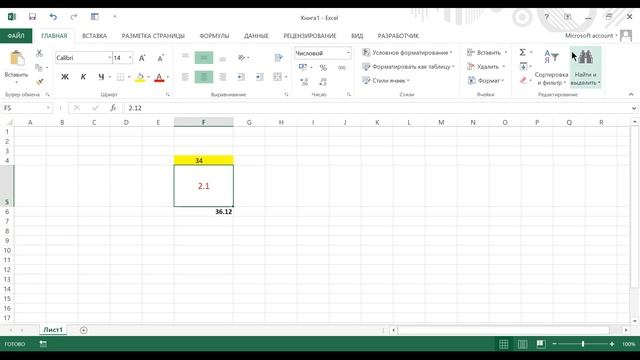The height and width of the screenshot is (360, 640).
Task: Open Найти и выделить binoculars
Action: [585, 67]
